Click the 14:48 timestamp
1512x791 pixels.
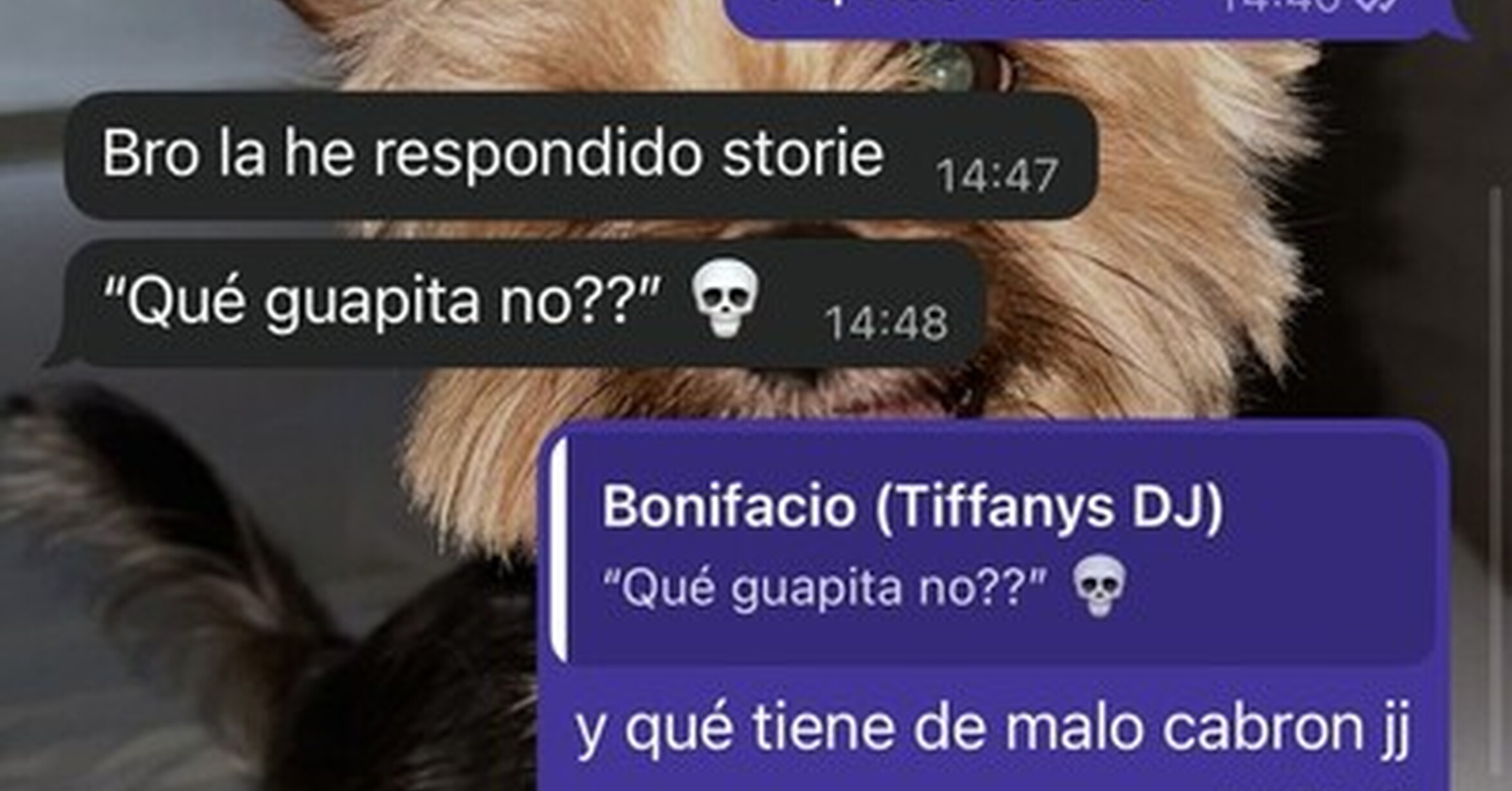(887, 323)
